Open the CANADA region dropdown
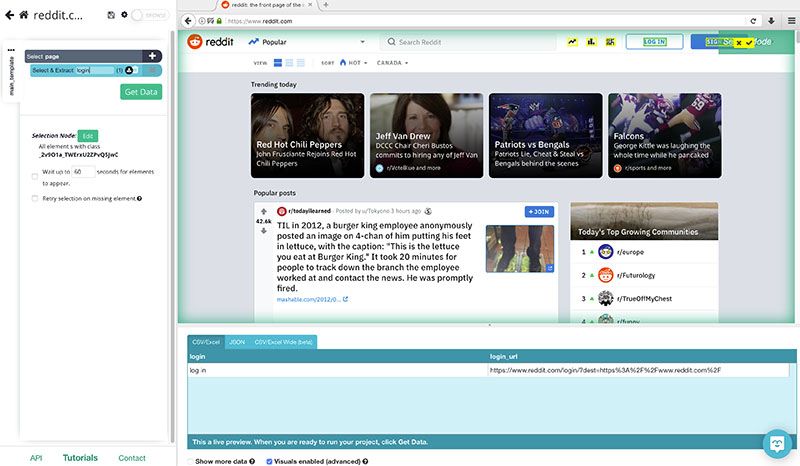This screenshot has height=466, width=800. [392, 63]
